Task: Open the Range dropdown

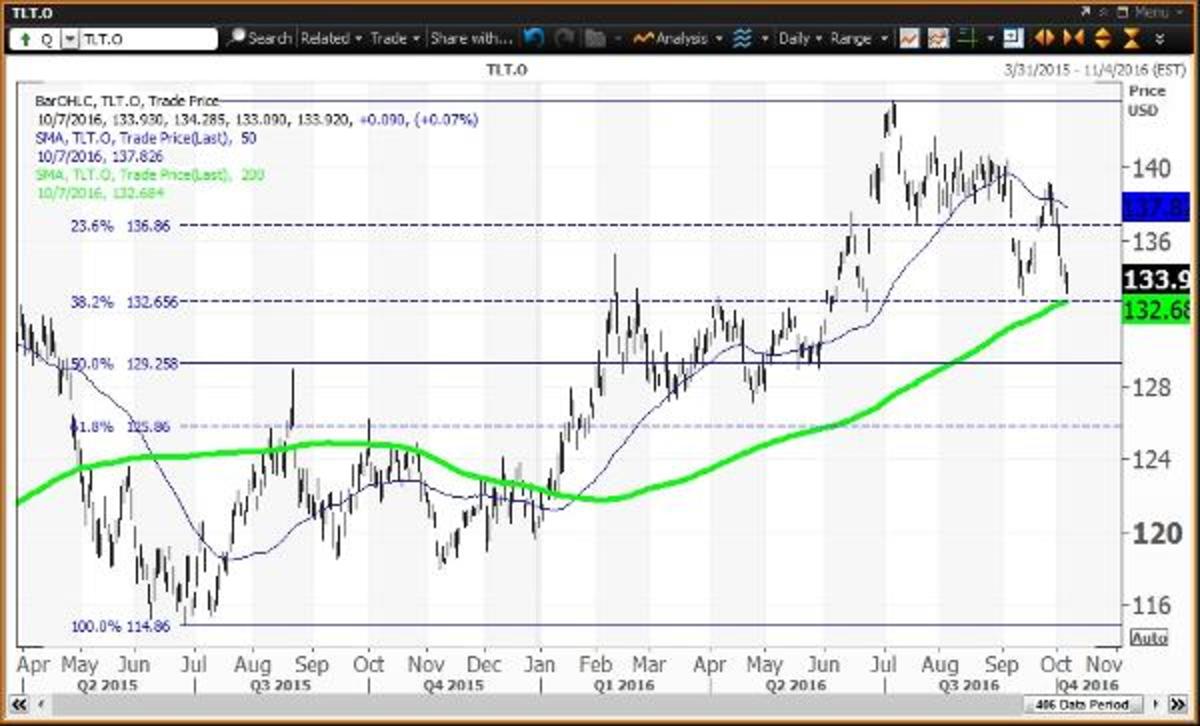Action: point(857,38)
